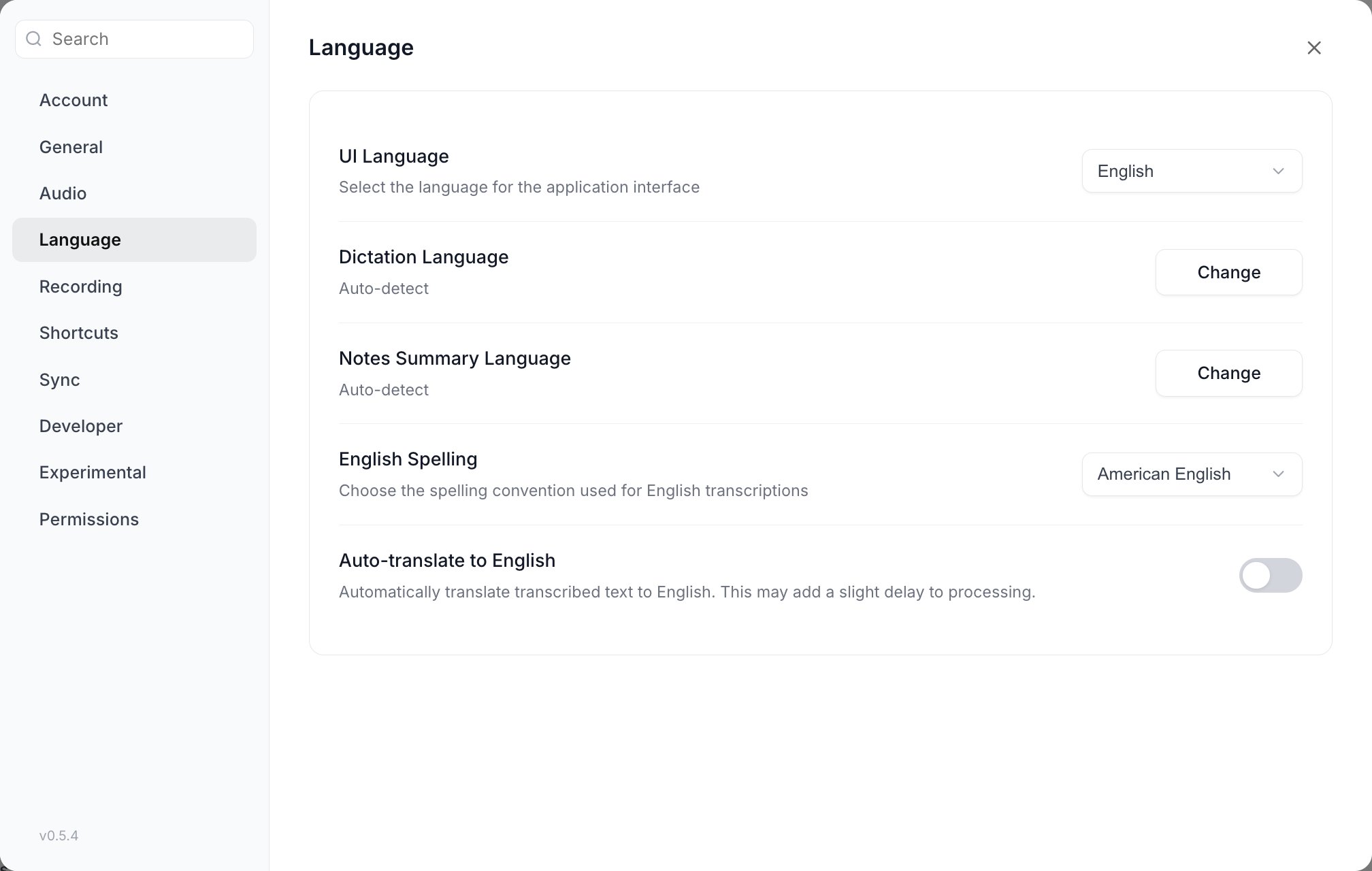Click the magnifier icon in Search box
The width and height of the screenshot is (1372, 871).
[x=33, y=39]
